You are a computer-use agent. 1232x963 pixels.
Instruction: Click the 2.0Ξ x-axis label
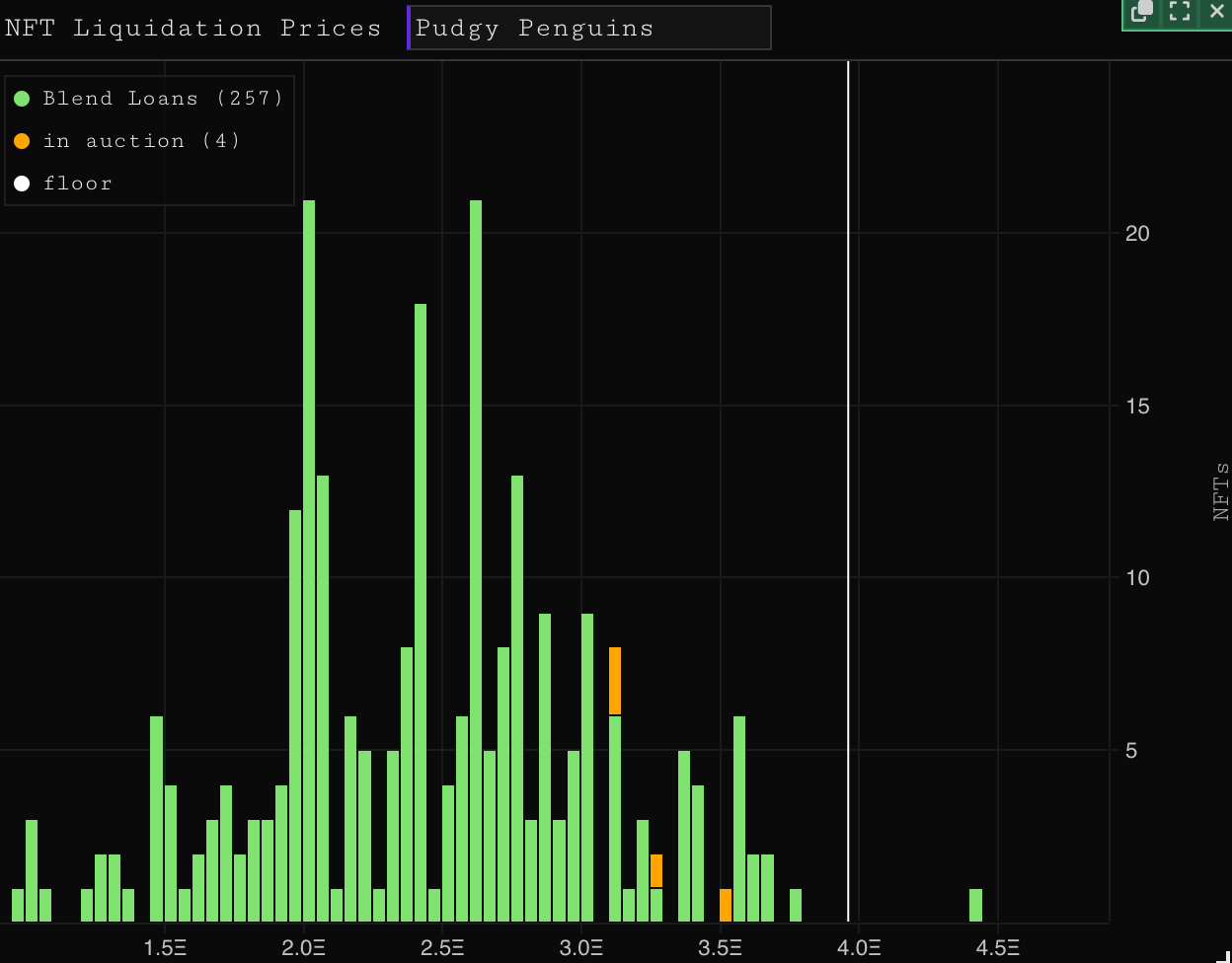pos(304,948)
